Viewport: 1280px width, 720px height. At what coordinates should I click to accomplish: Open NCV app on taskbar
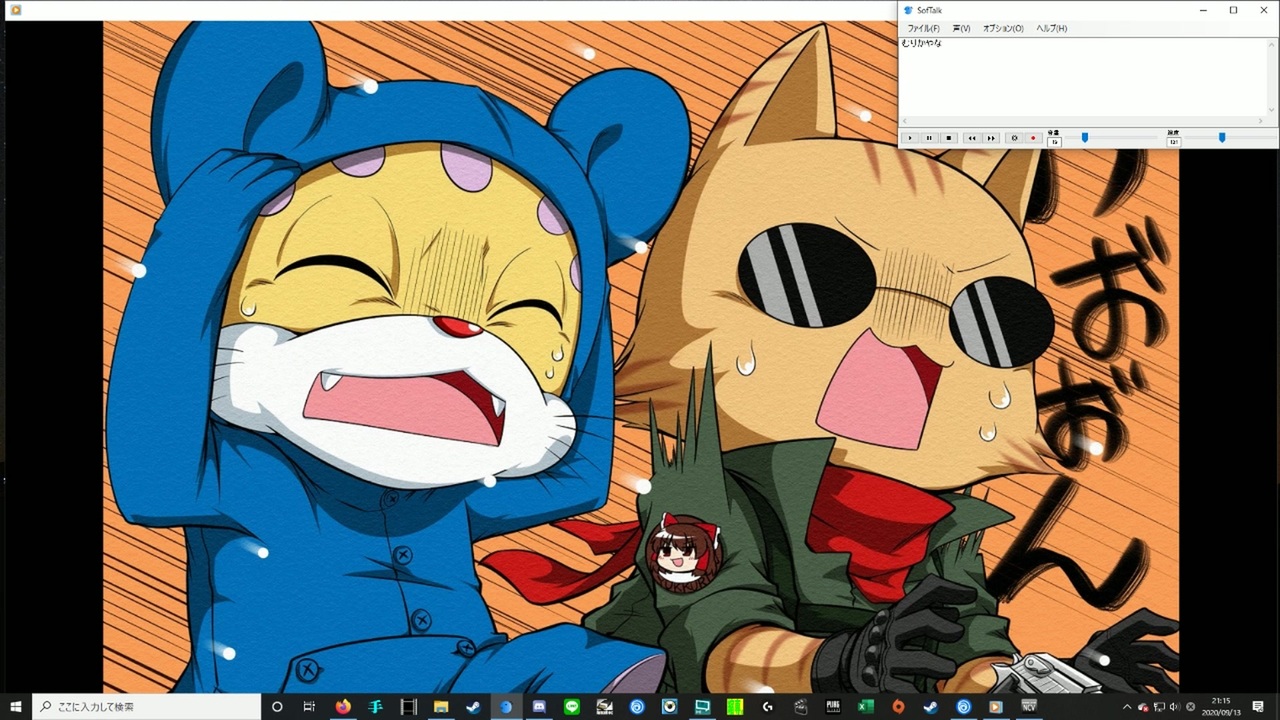coord(1029,707)
